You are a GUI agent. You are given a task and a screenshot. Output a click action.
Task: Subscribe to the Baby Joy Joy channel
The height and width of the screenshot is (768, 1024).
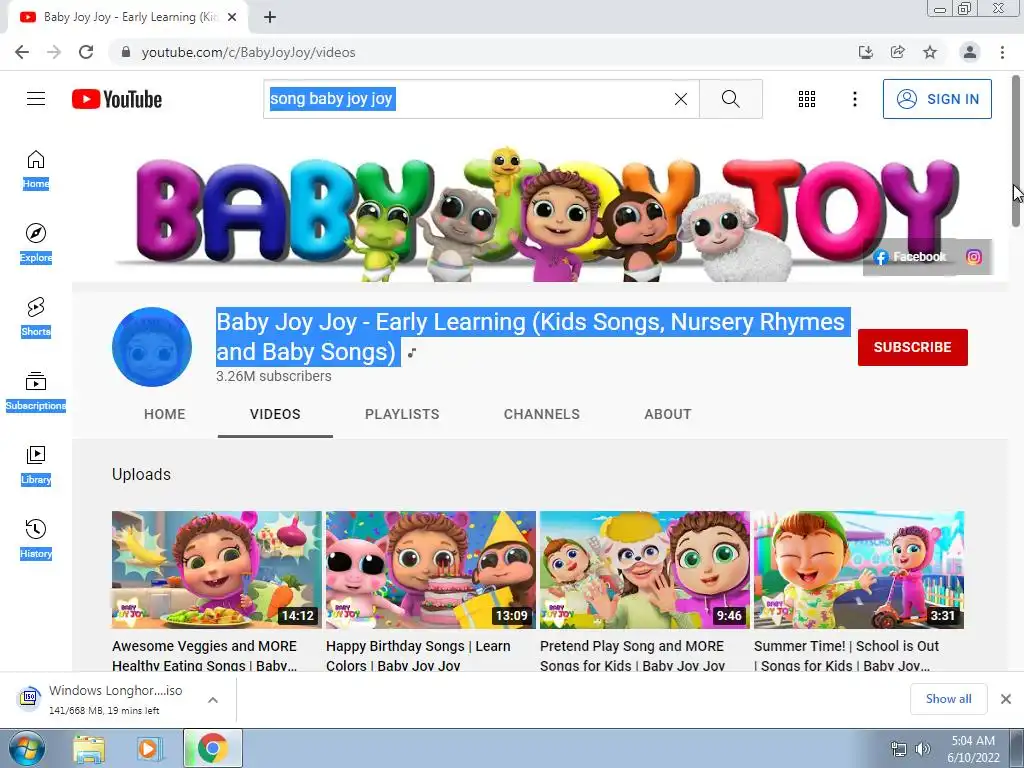(x=912, y=347)
